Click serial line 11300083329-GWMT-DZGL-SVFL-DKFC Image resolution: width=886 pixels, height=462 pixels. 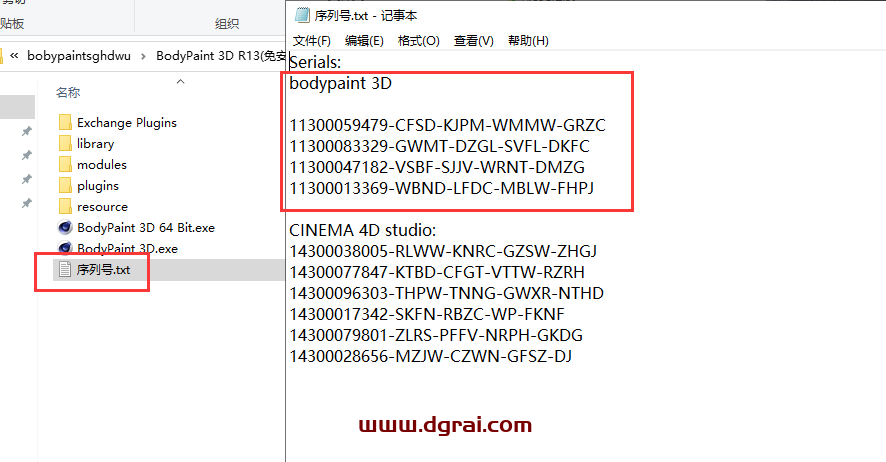click(440, 146)
